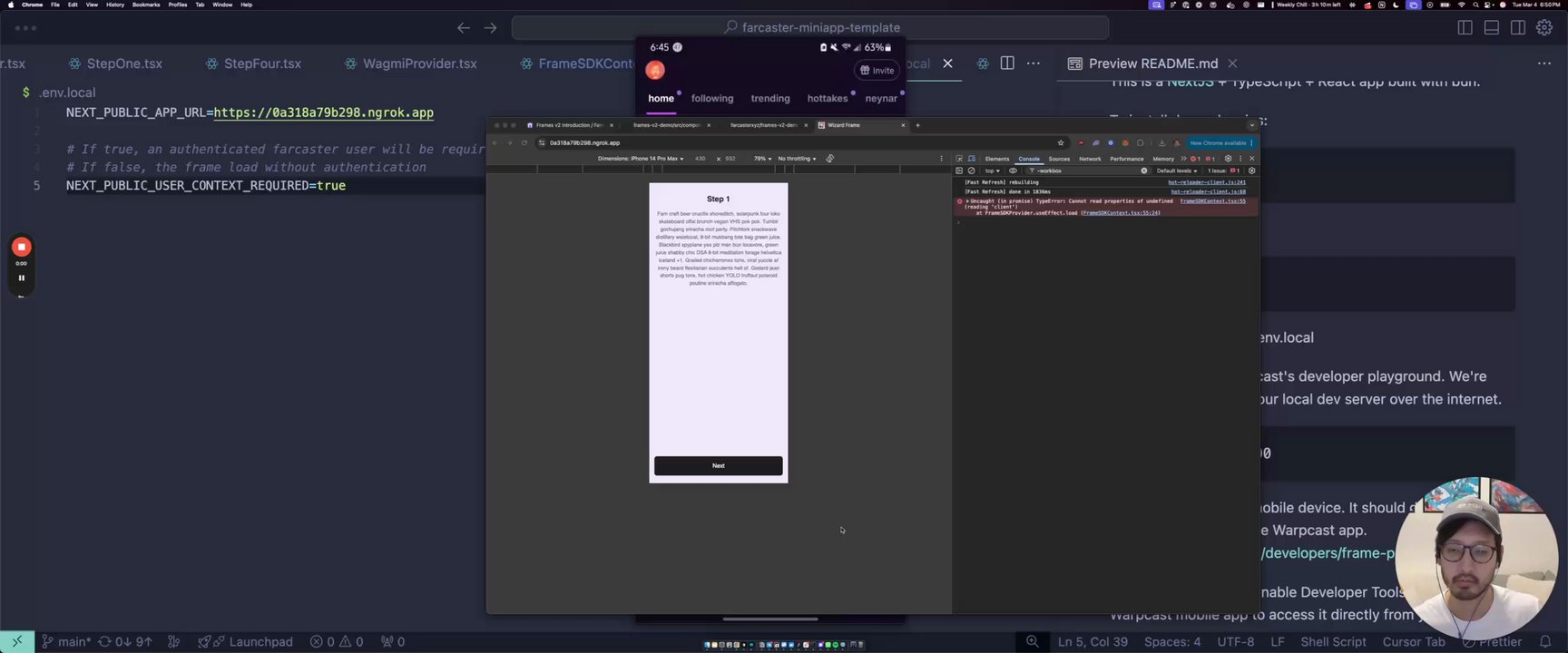Open the left editor group's more actions menu
The height and width of the screenshot is (653, 1568).
coord(1034,63)
